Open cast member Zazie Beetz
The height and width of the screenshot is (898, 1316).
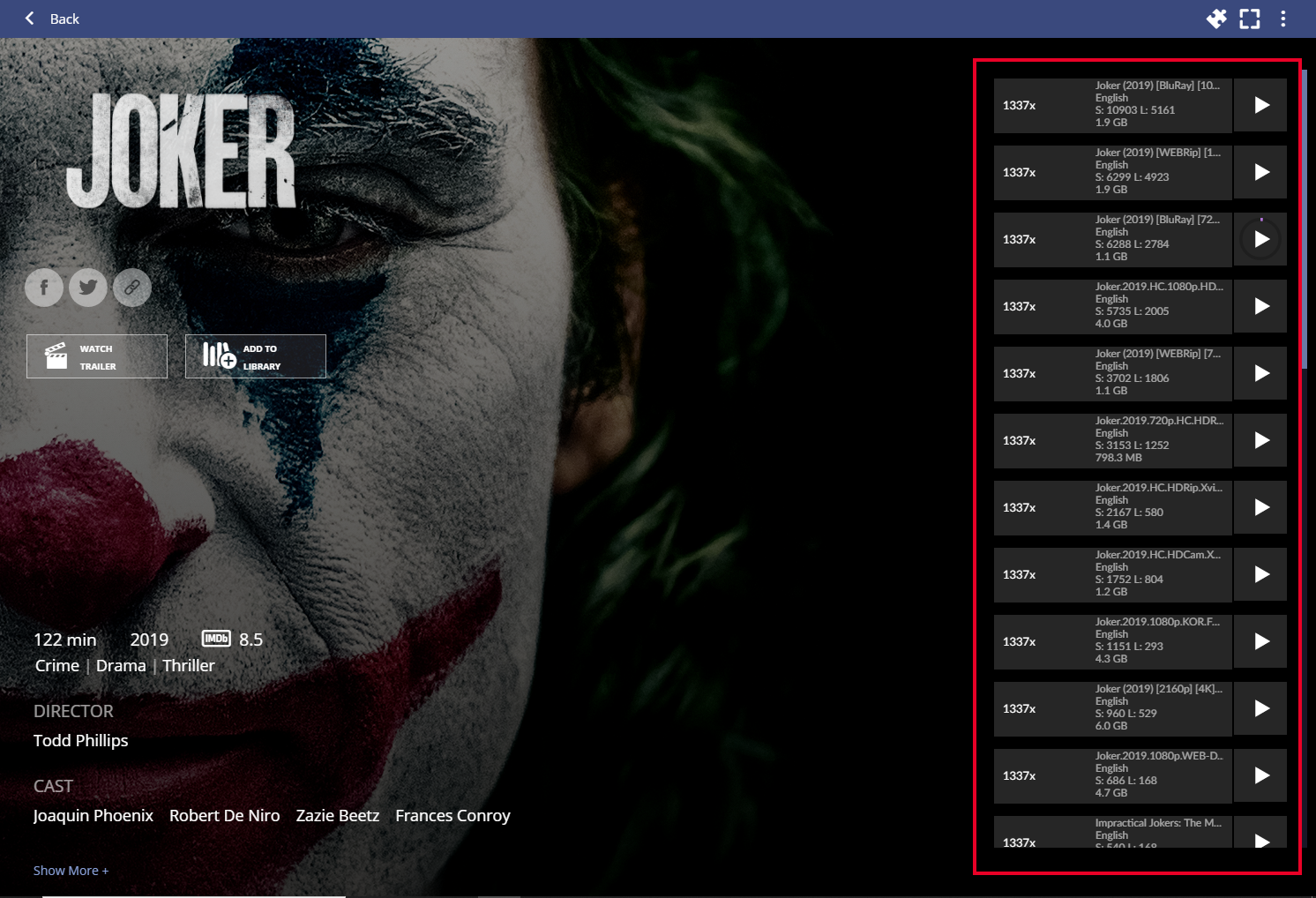click(x=338, y=816)
